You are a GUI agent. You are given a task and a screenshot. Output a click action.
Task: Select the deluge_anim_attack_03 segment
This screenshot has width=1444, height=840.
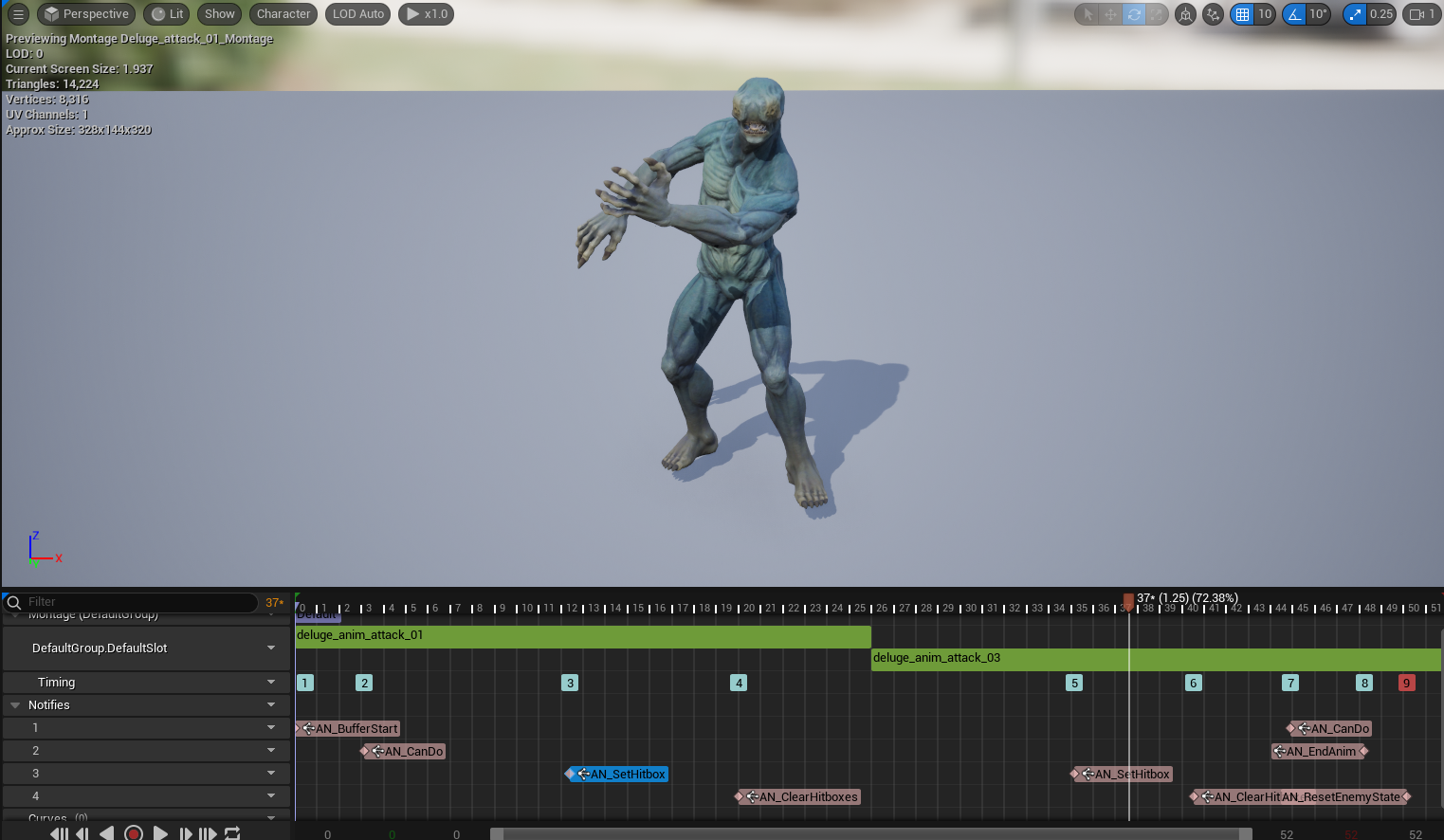1156,659
